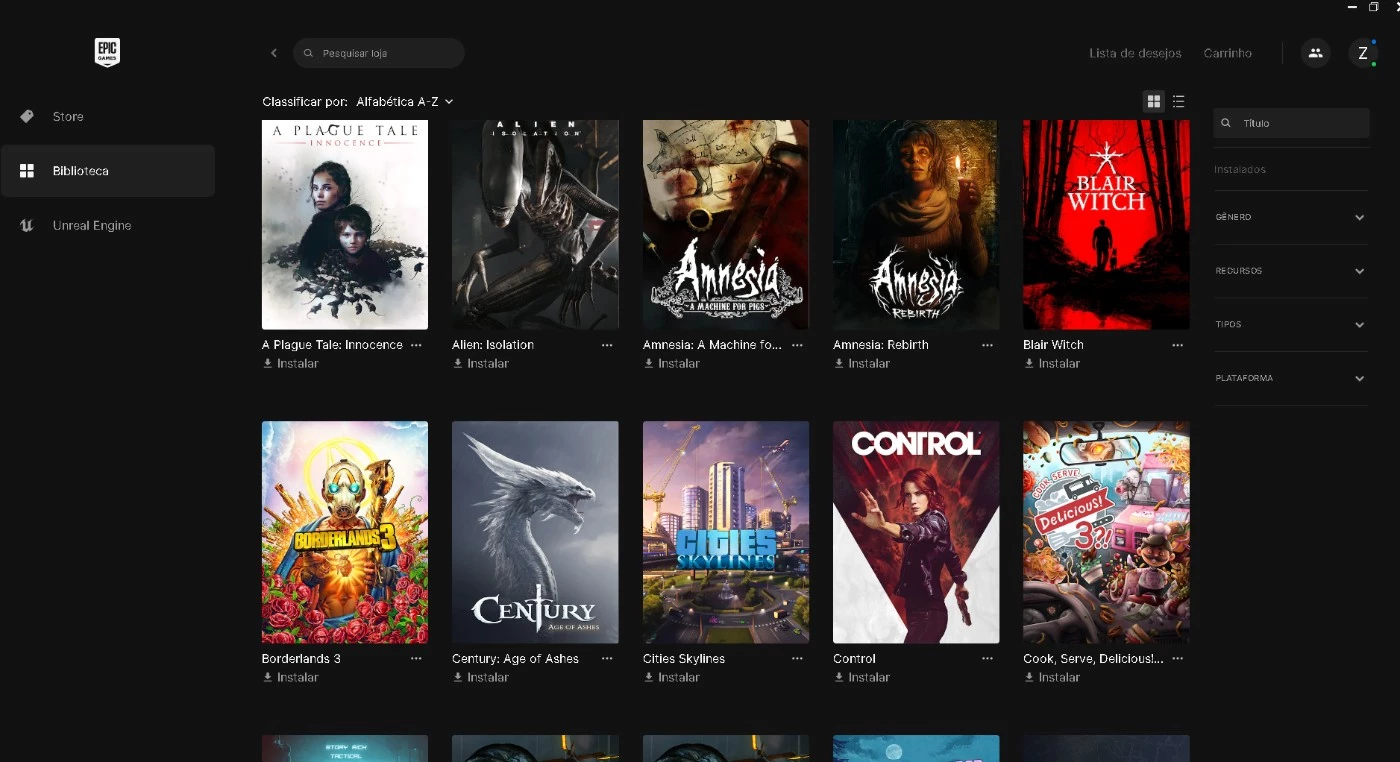Open options for Century: Age of Ashes
The width and height of the screenshot is (1400, 762).
pyautogui.click(x=607, y=659)
